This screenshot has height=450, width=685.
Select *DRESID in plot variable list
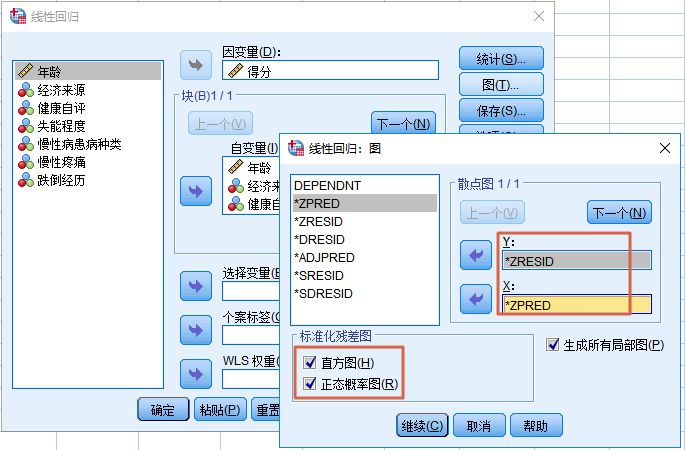click(364, 239)
